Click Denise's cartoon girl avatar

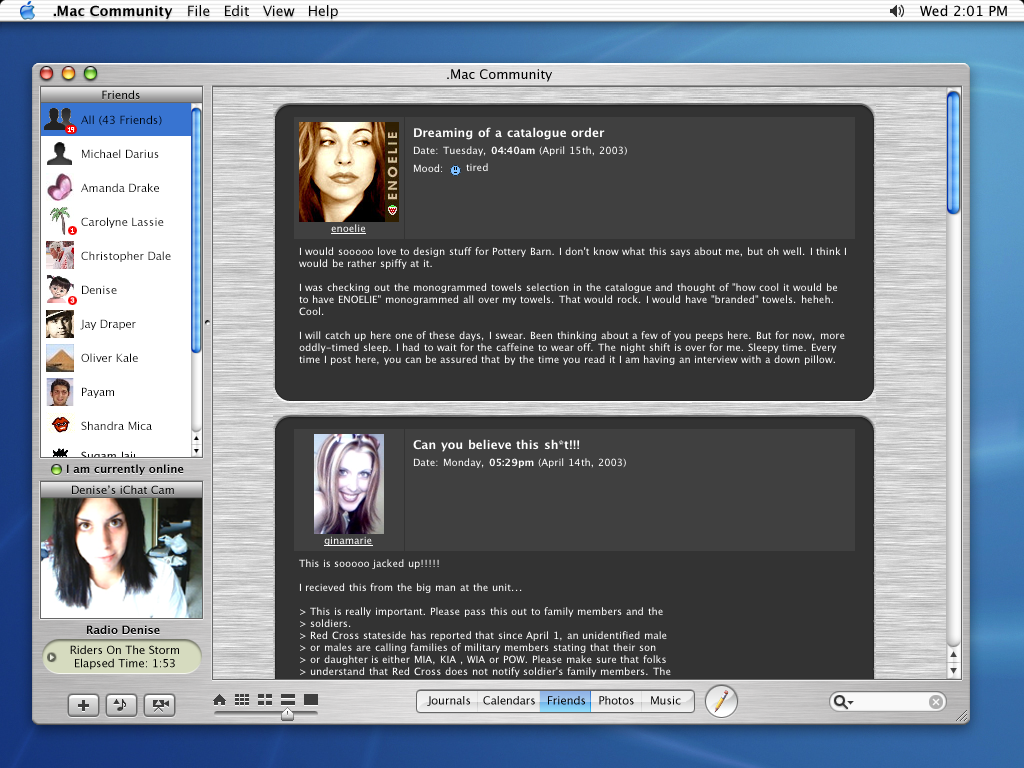[61, 289]
